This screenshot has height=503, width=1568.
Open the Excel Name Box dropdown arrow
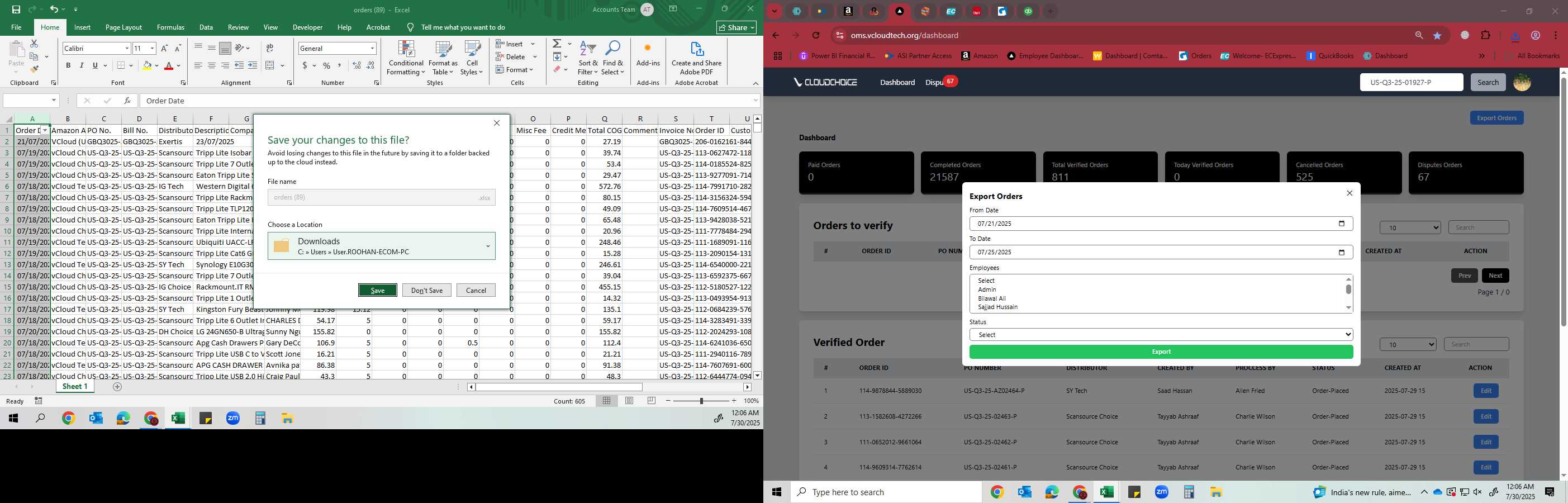tap(54, 101)
